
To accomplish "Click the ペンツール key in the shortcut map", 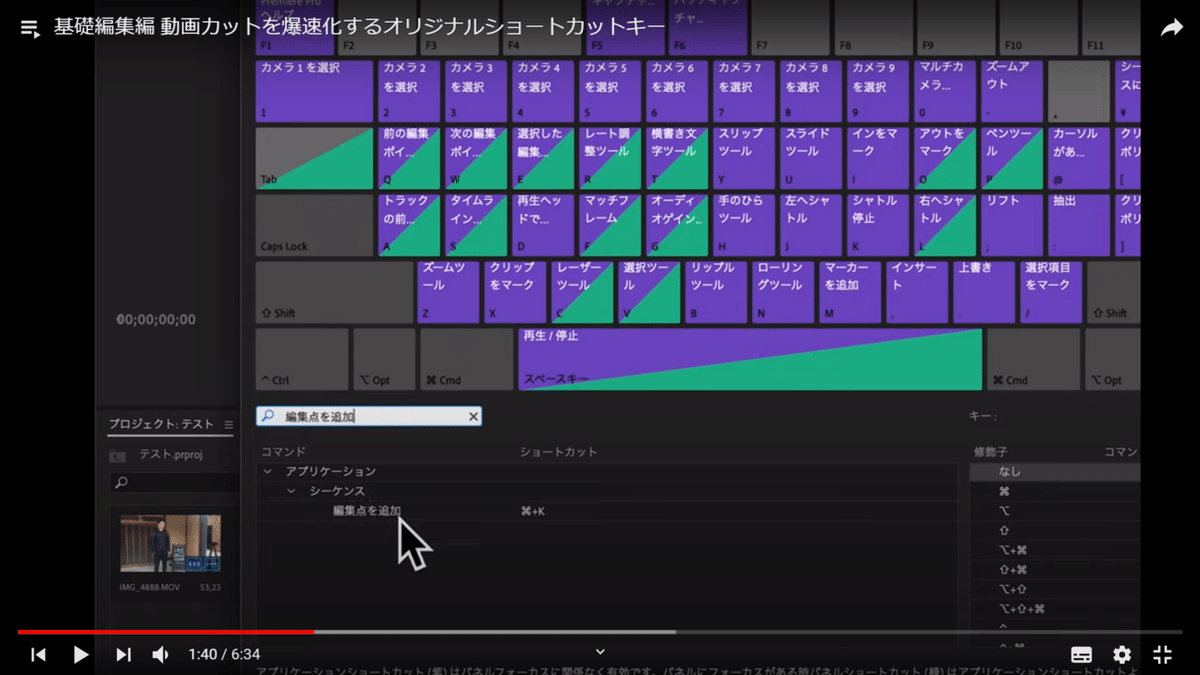I will pos(1012,157).
